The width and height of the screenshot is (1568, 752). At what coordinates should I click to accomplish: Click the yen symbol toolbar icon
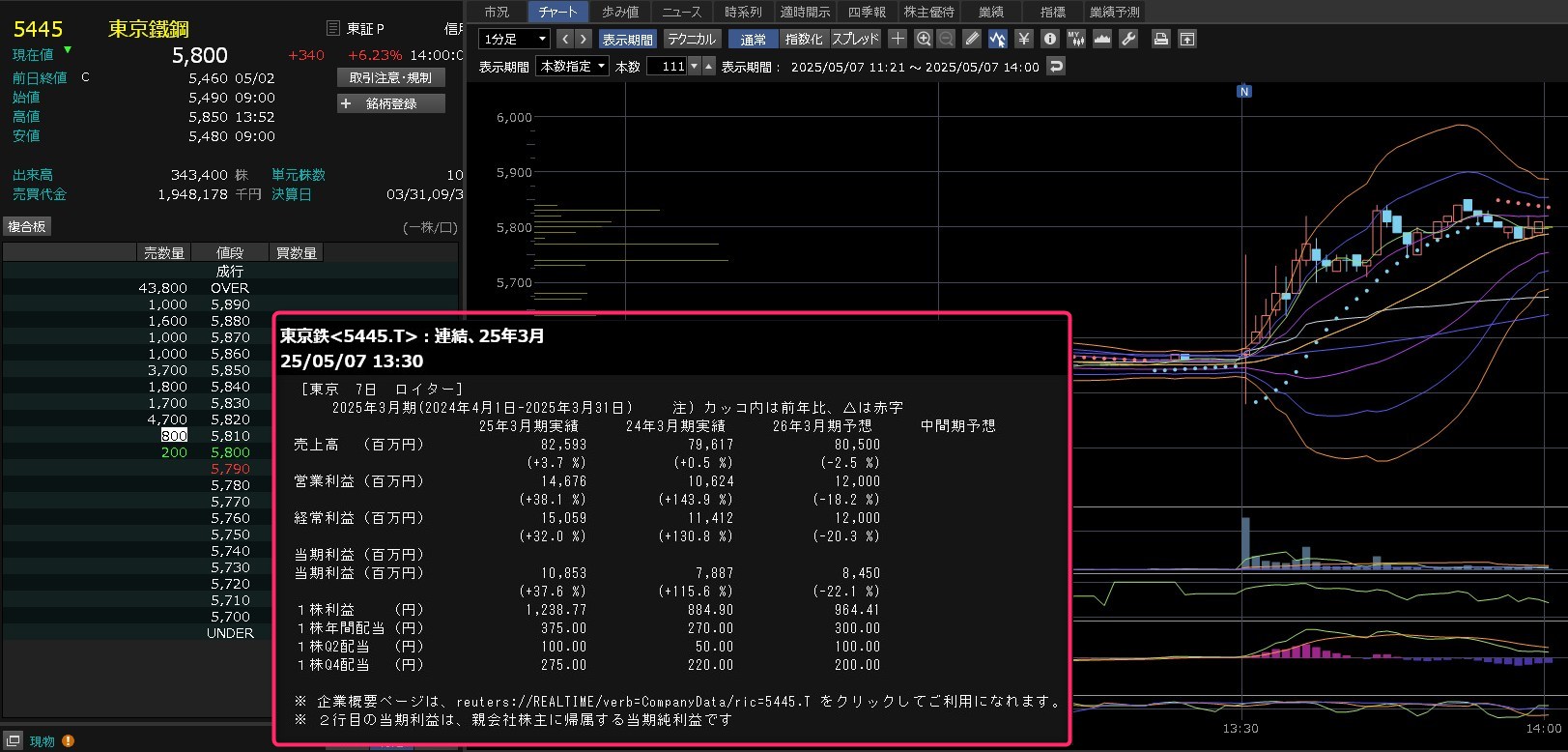click(1024, 39)
